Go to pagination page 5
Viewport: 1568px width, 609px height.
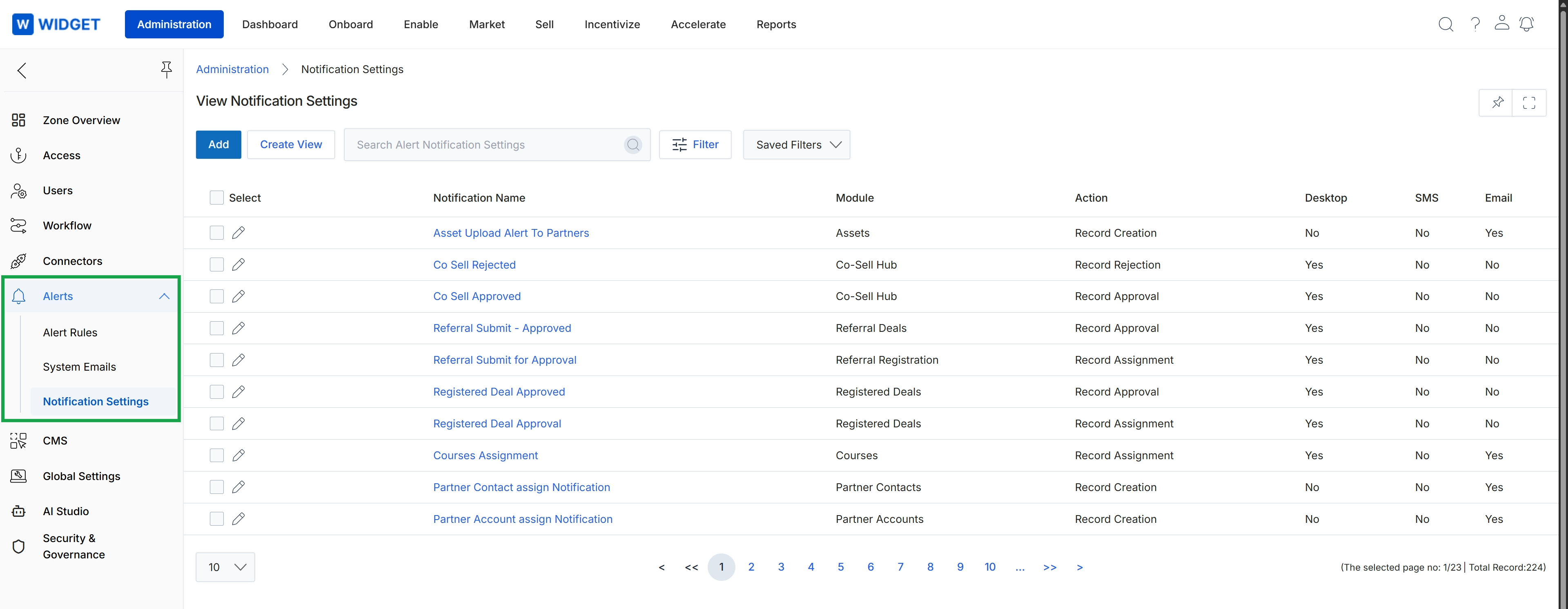pyautogui.click(x=841, y=567)
